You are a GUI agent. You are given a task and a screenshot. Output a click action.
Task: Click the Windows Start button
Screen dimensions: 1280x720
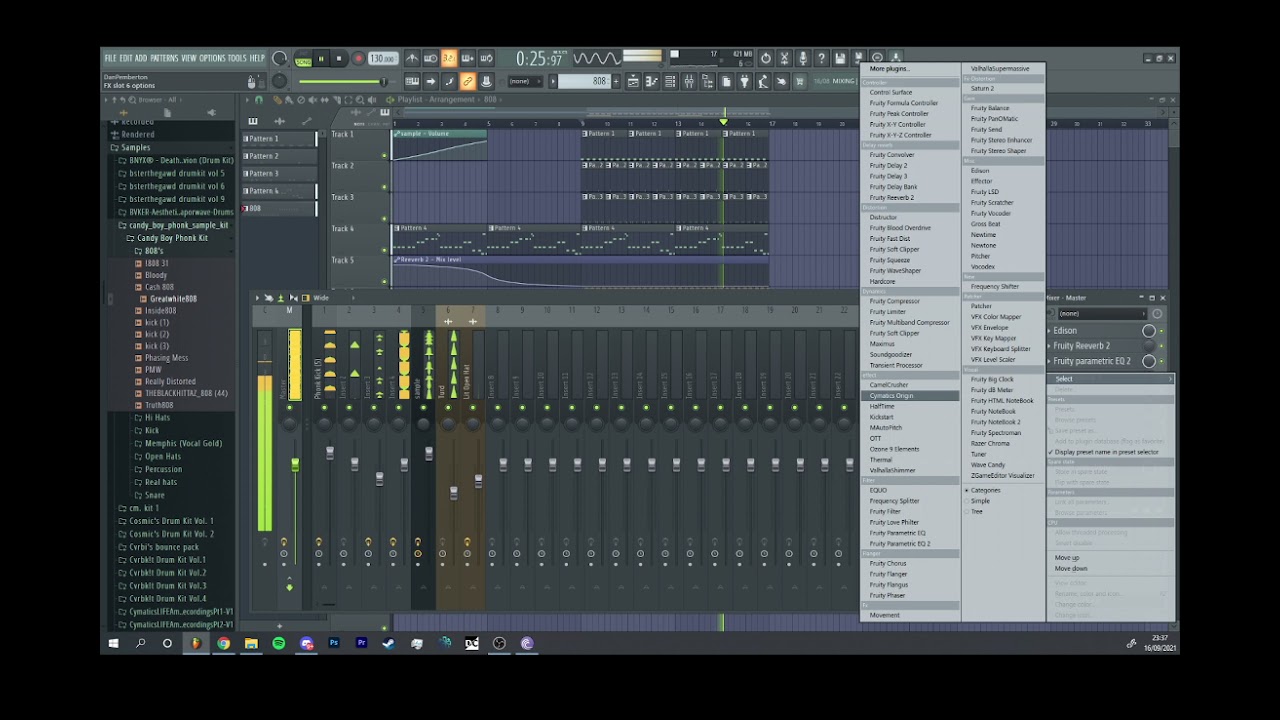coord(113,644)
